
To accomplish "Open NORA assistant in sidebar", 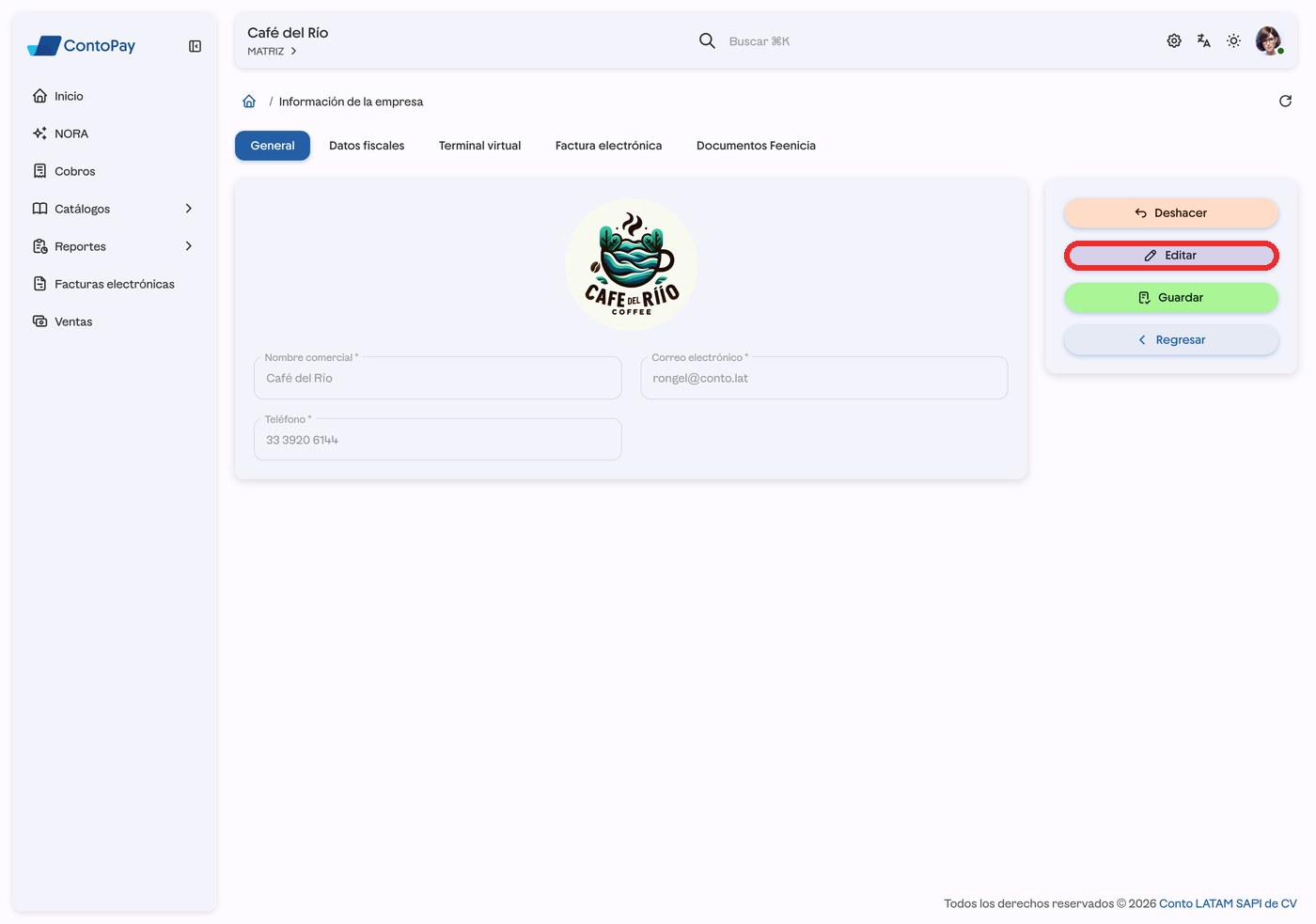I will click(x=114, y=133).
